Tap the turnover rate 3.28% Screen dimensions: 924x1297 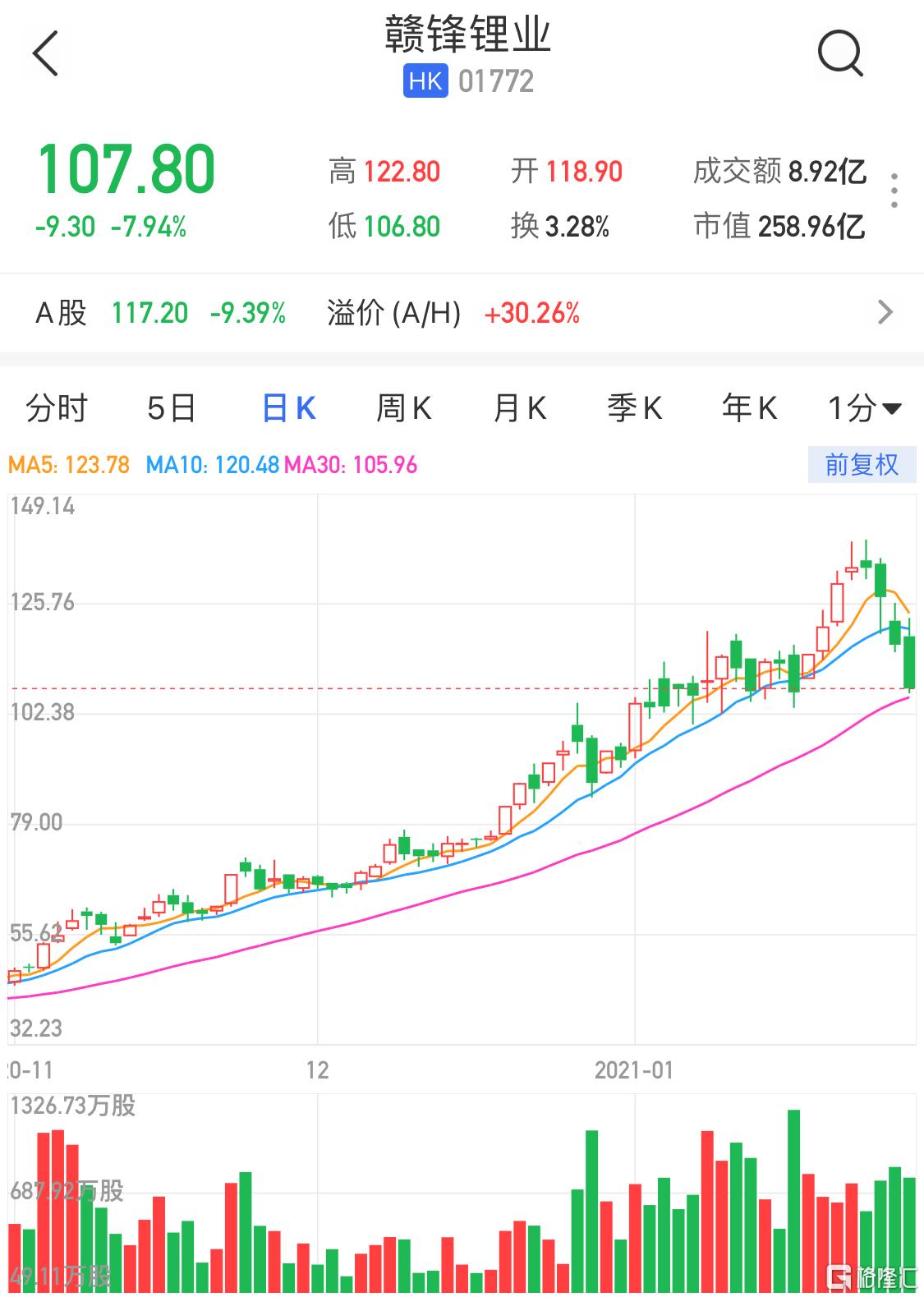click(x=577, y=226)
